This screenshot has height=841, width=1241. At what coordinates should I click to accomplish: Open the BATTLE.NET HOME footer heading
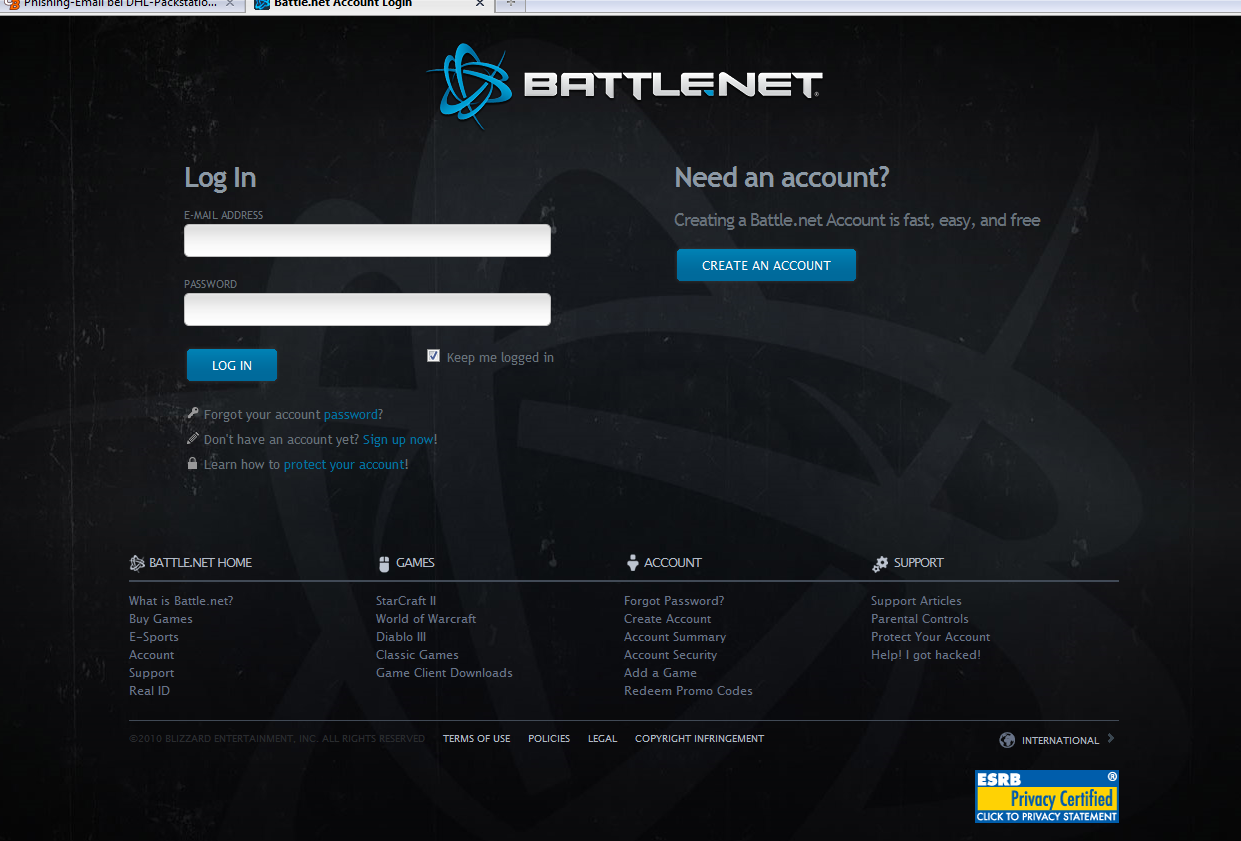point(200,563)
